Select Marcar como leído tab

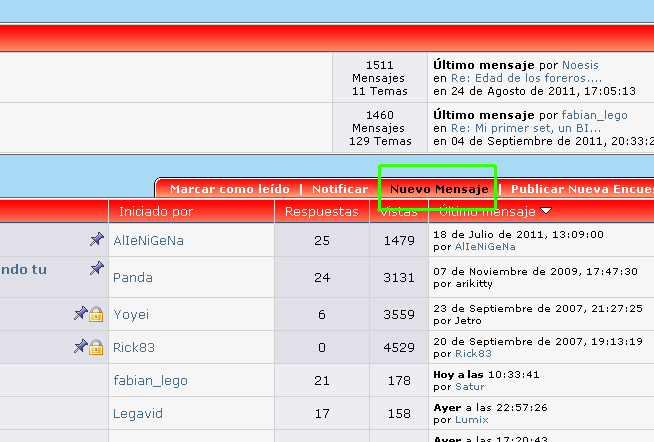230,189
